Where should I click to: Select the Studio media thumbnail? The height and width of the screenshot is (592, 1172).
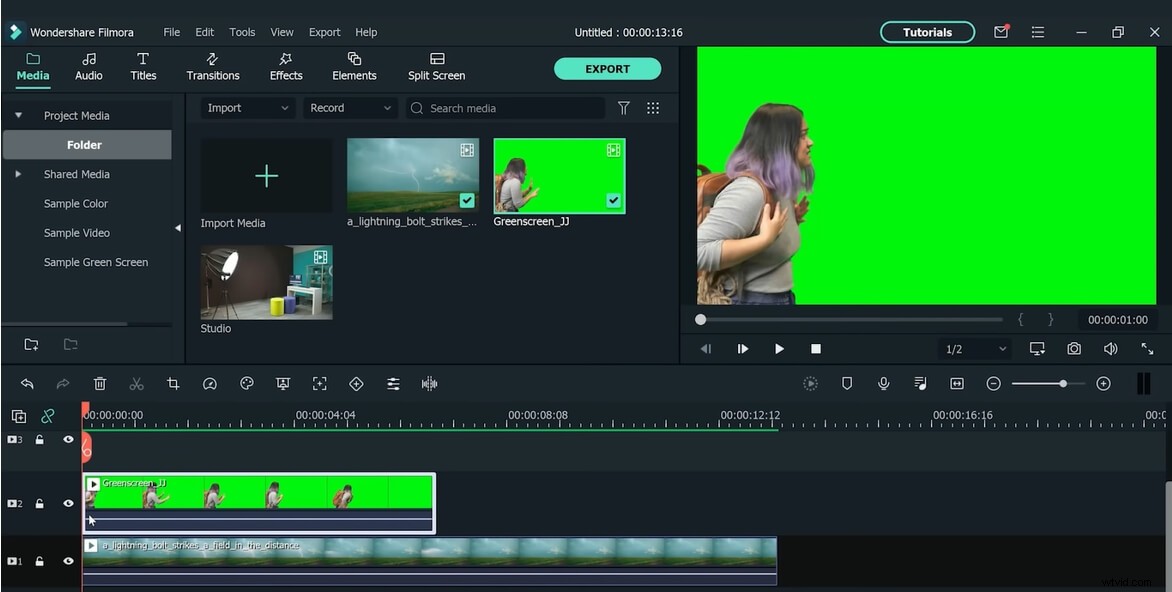click(x=267, y=283)
